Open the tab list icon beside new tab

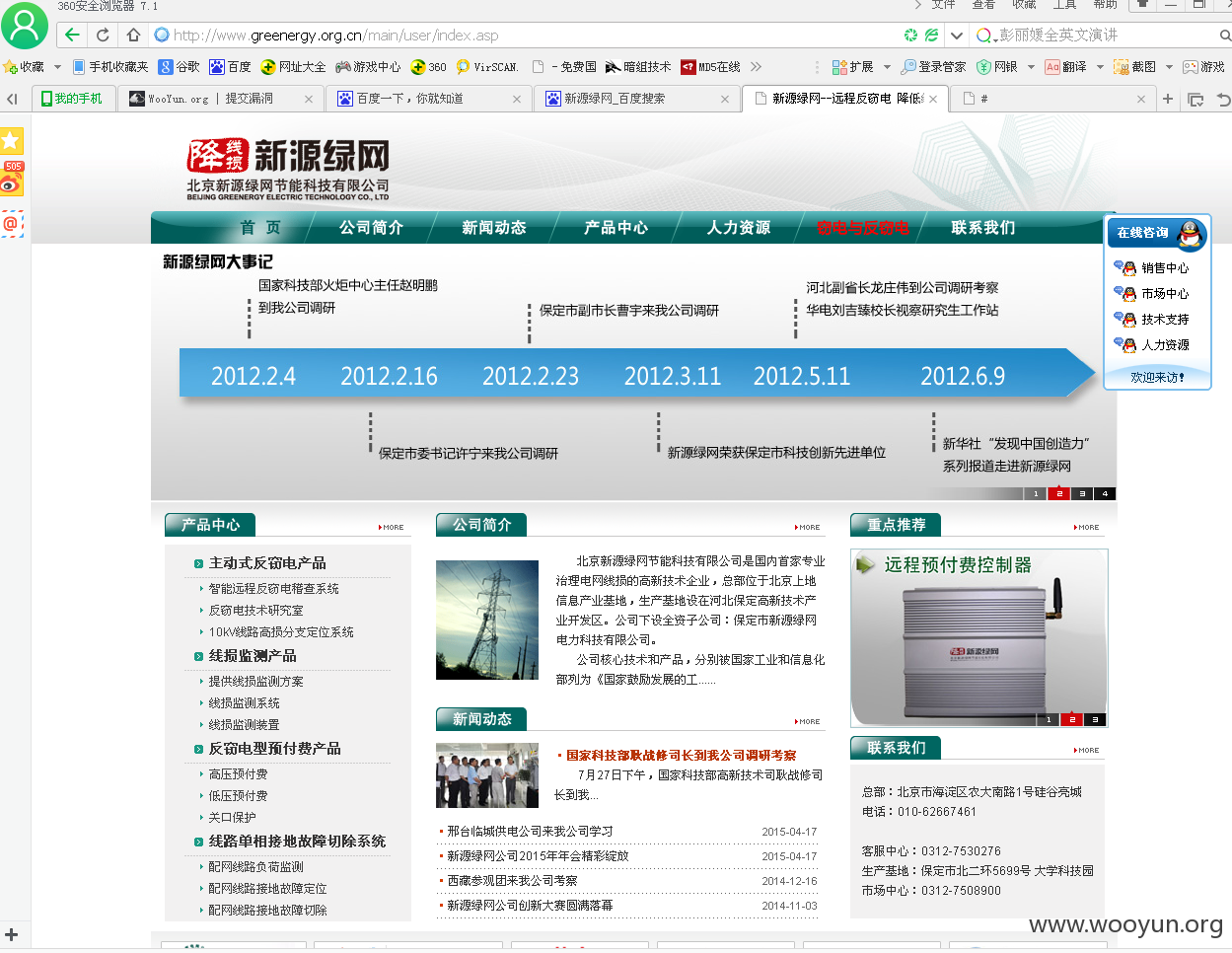(1196, 99)
